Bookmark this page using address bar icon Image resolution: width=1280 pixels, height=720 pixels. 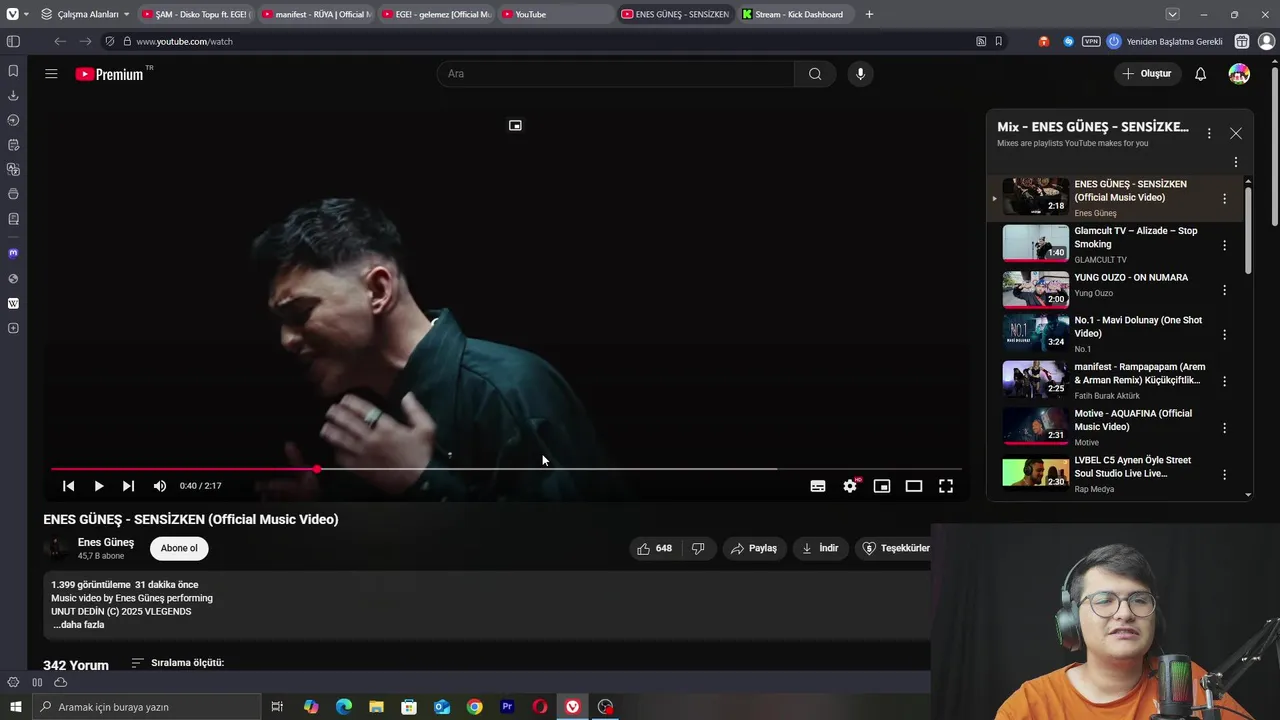(x=998, y=41)
